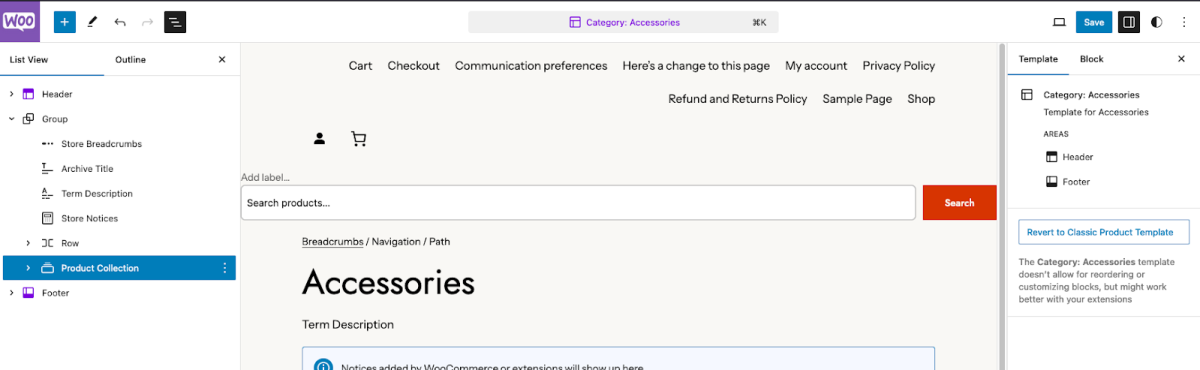Open Product Collection options three-dot menu
1200x370 pixels.
(x=224, y=268)
